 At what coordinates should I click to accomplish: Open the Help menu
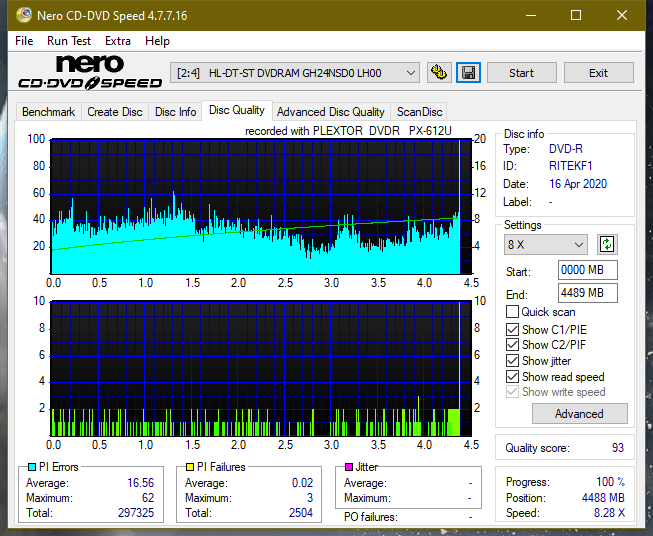[157, 41]
